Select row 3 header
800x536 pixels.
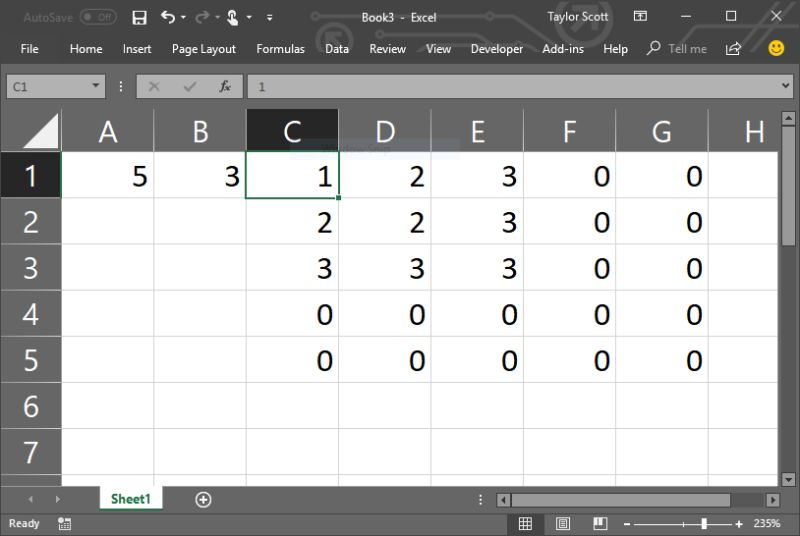[x=31, y=268]
